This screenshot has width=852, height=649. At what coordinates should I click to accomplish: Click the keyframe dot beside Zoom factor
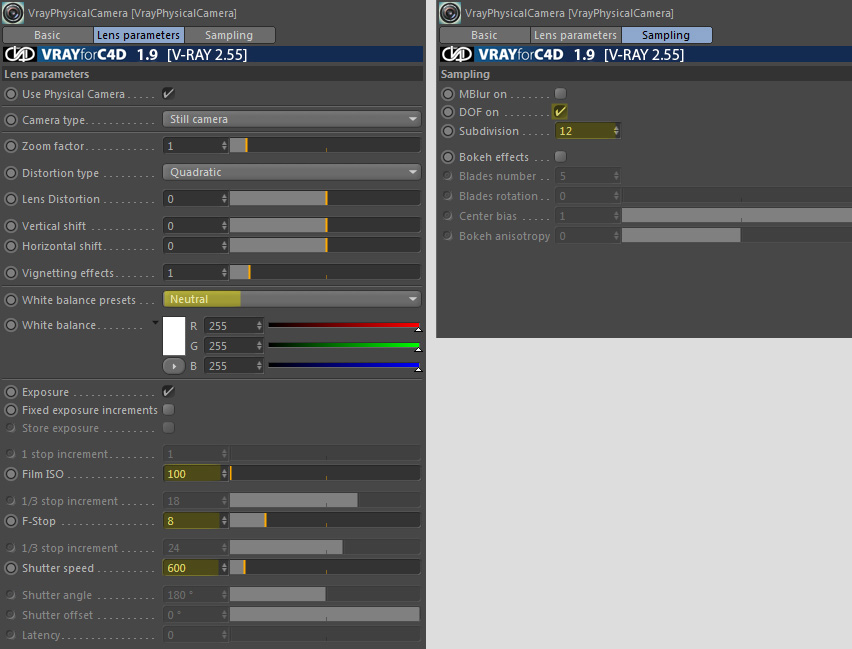[11, 146]
